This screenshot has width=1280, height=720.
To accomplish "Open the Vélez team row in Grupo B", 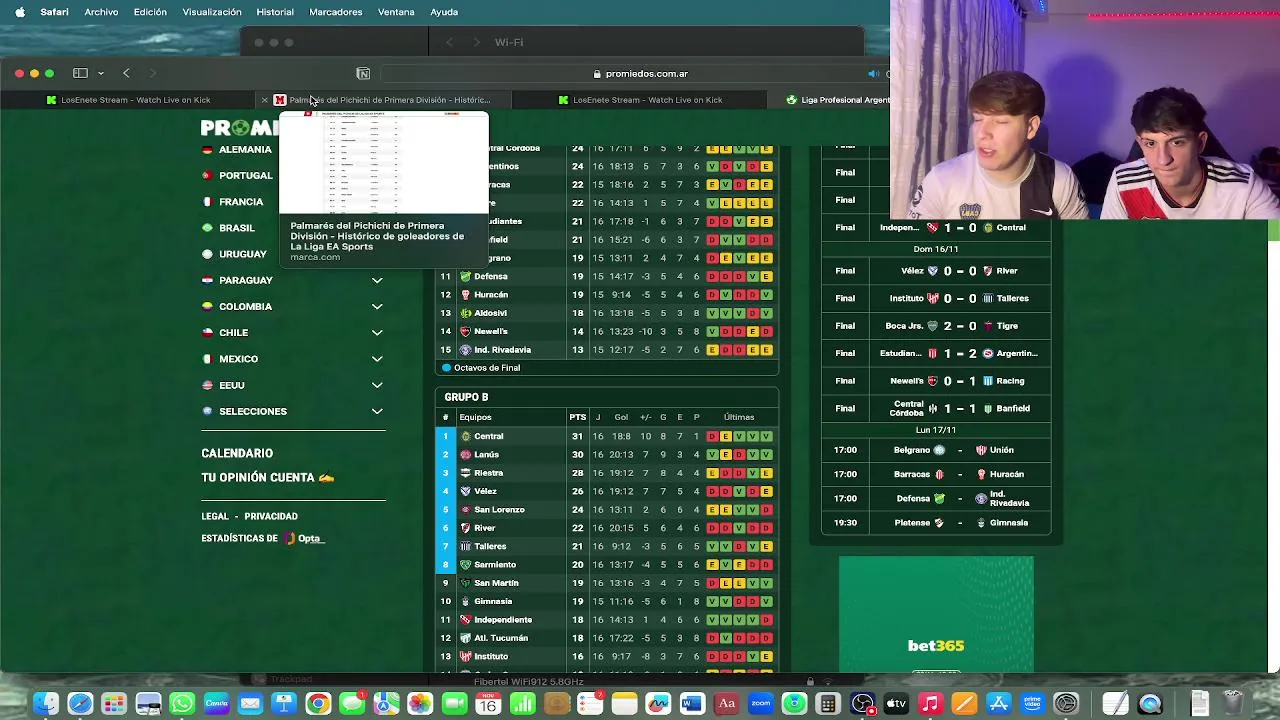I will click(607, 491).
